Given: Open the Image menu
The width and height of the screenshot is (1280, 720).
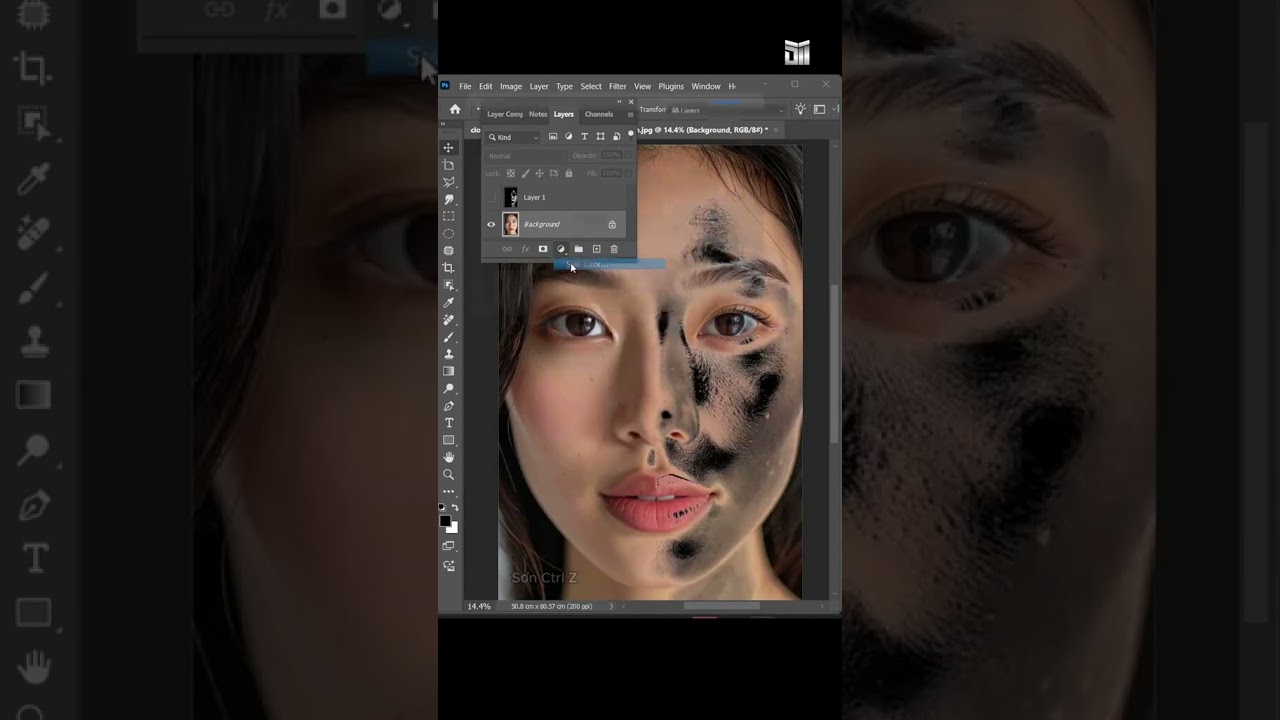Looking at the screenshot, I should tap(511, 86).
